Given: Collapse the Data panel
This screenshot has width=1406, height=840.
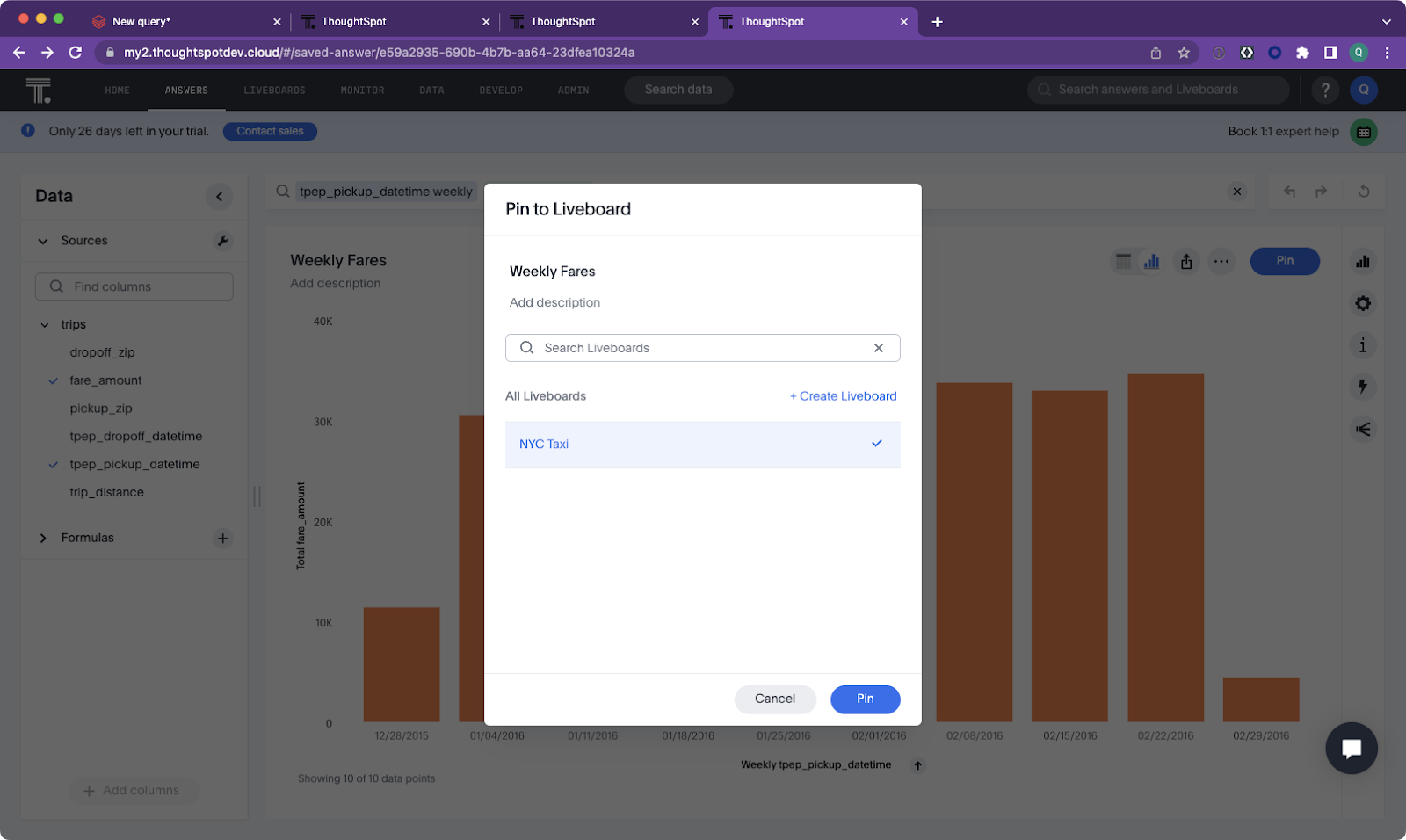Looking at the screenshot, I should tap(219, 196).
